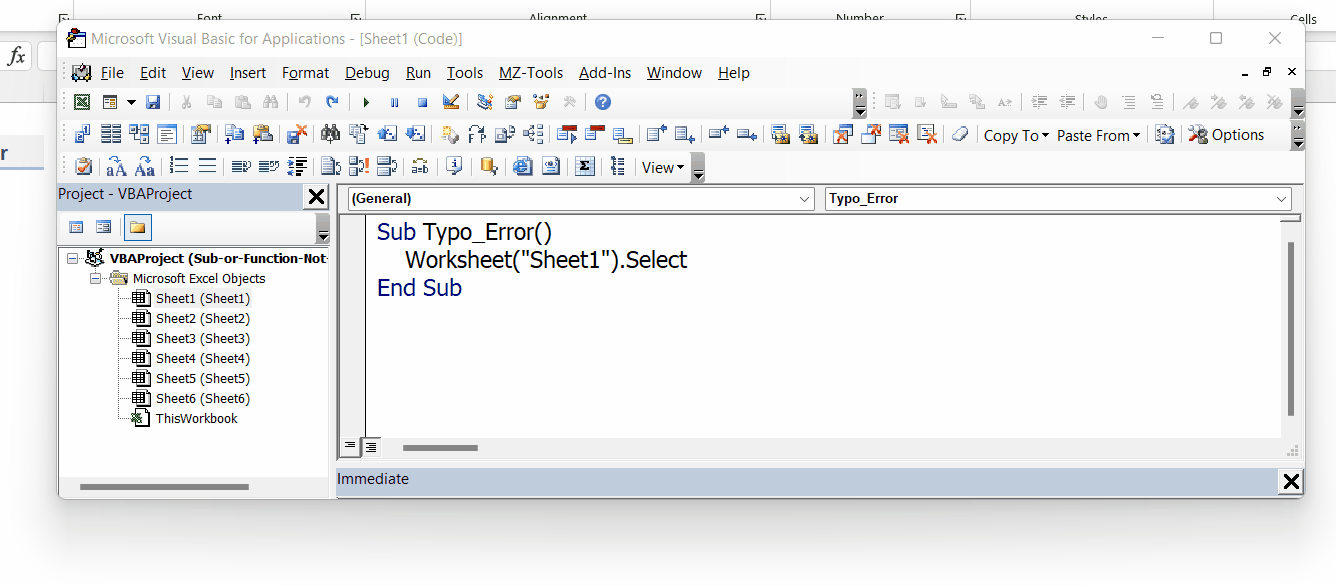The height and width of the screenshot is (586, 1336).
Task: Switch Project Explorer to View Code mode
Action: pos(76,227)
